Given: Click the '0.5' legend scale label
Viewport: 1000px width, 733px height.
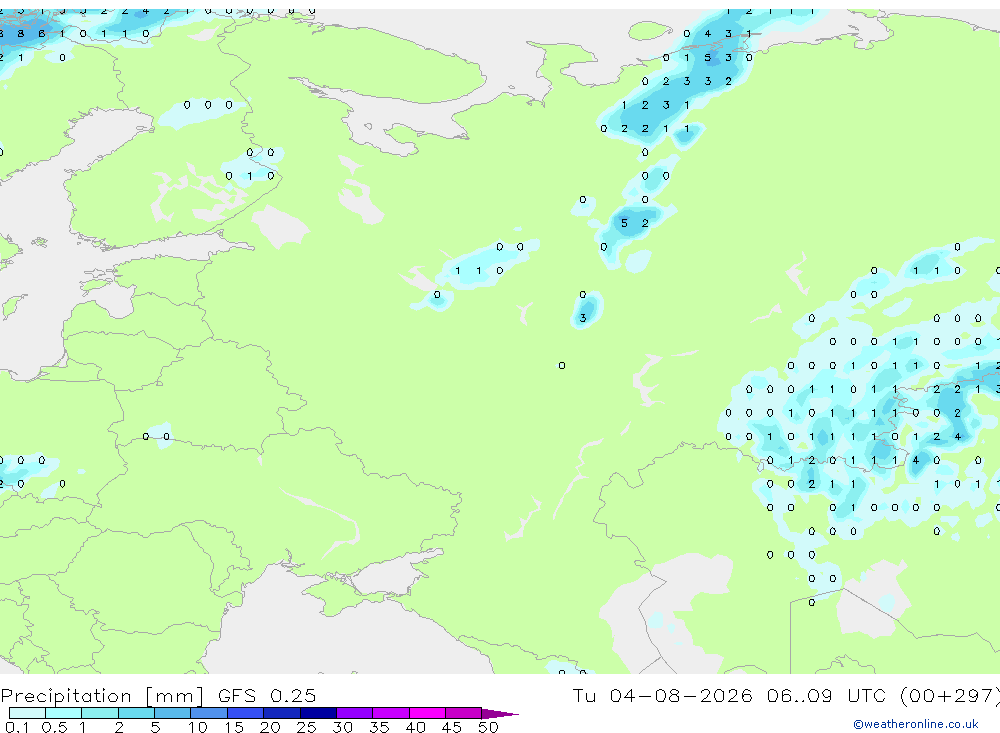Looking at the screenshot, I should [x=54, y=727].
